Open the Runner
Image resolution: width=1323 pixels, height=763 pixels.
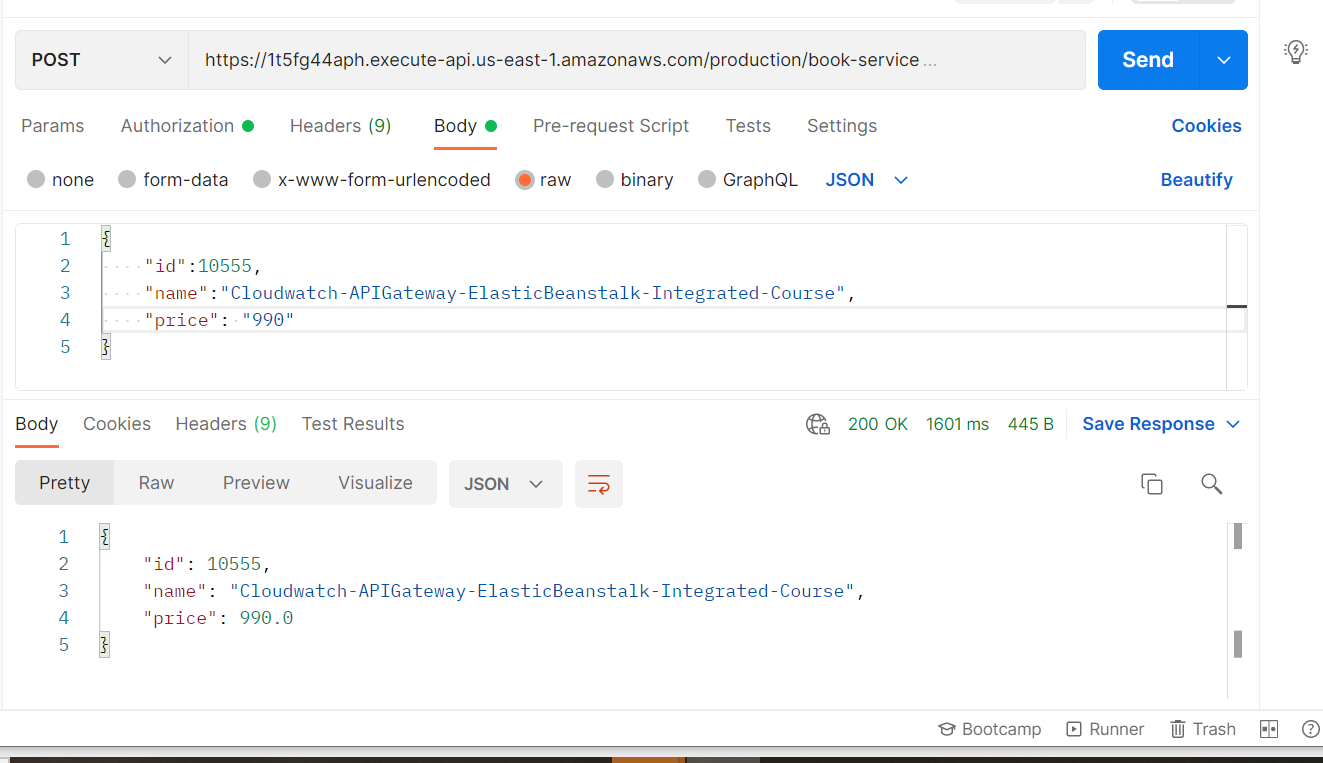click(x=1105, y=728)
